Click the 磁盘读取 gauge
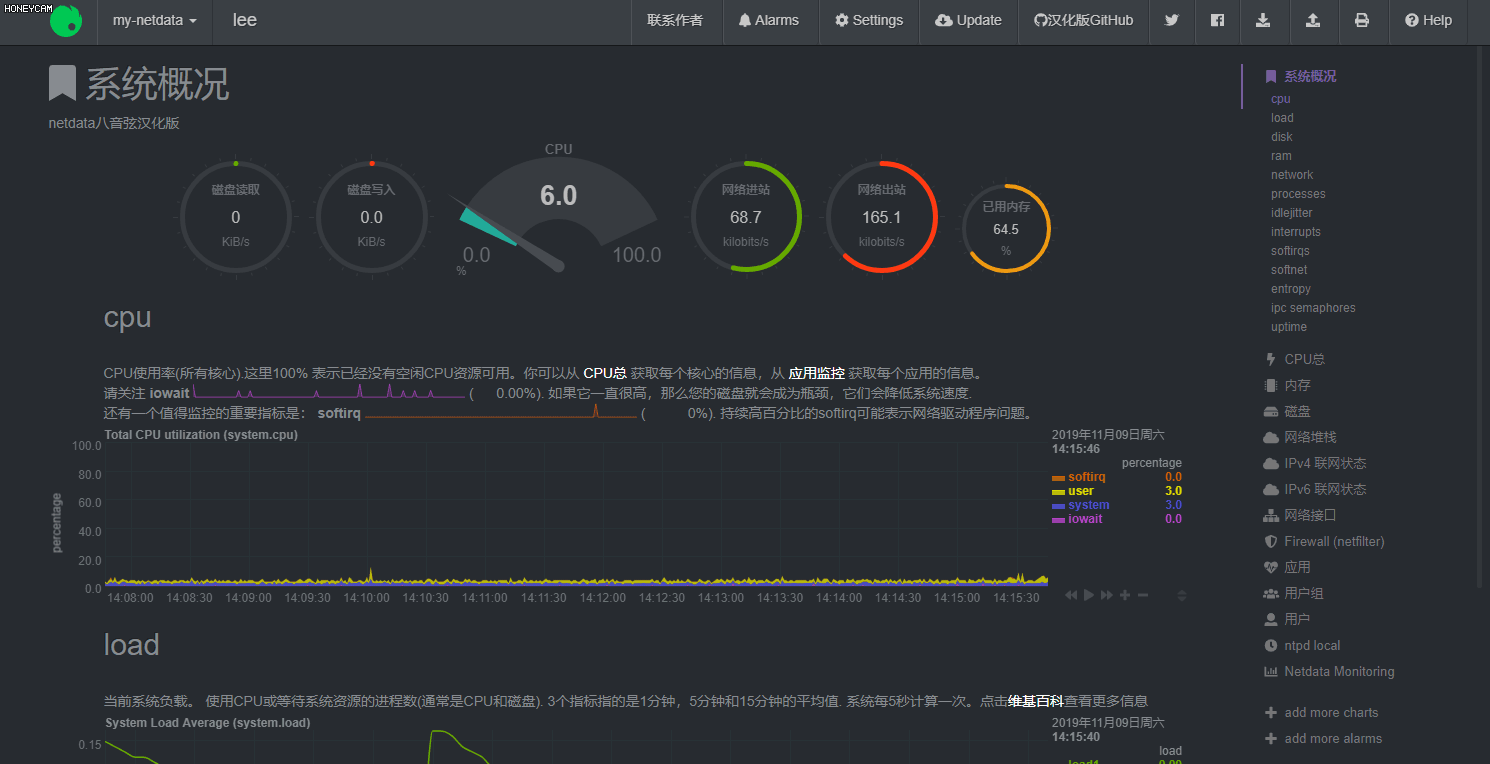1490x764 pixels. pos(236,216)
